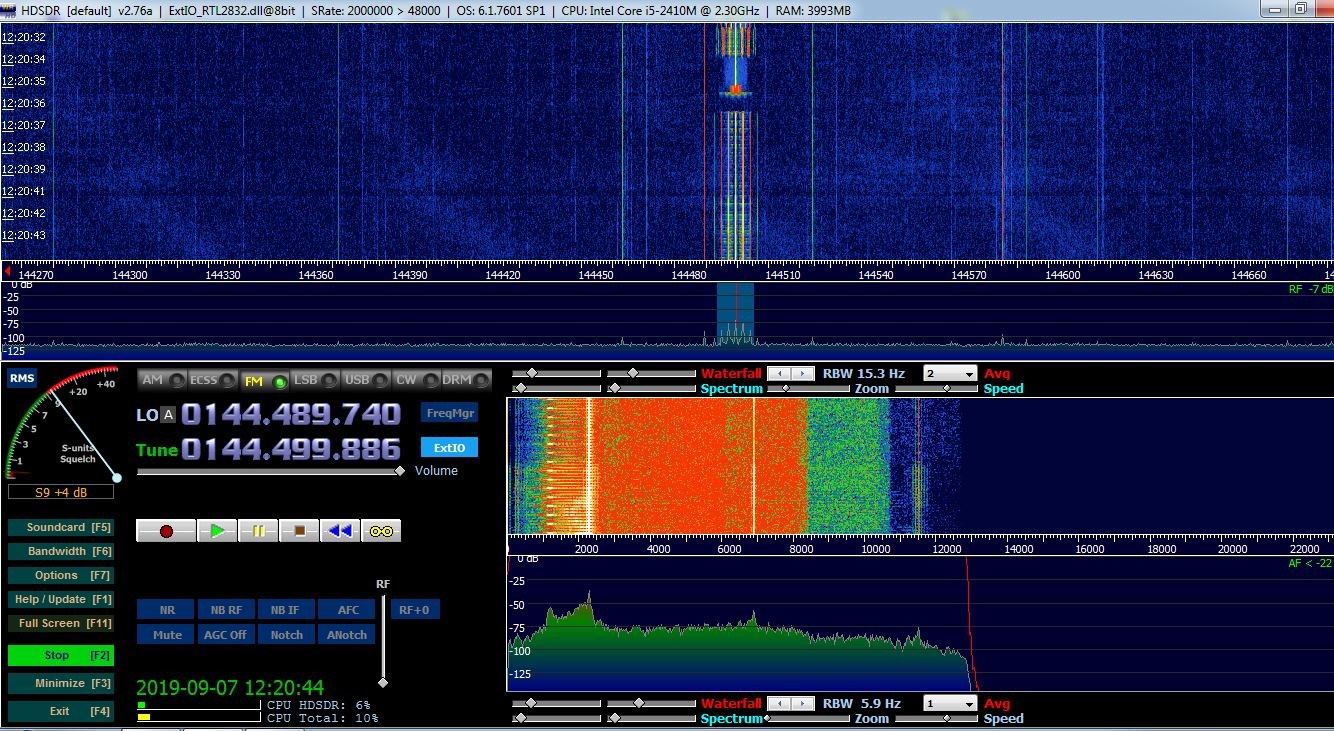
Task: Click the vertical RF gain slider handle
Action: point(382,683)
